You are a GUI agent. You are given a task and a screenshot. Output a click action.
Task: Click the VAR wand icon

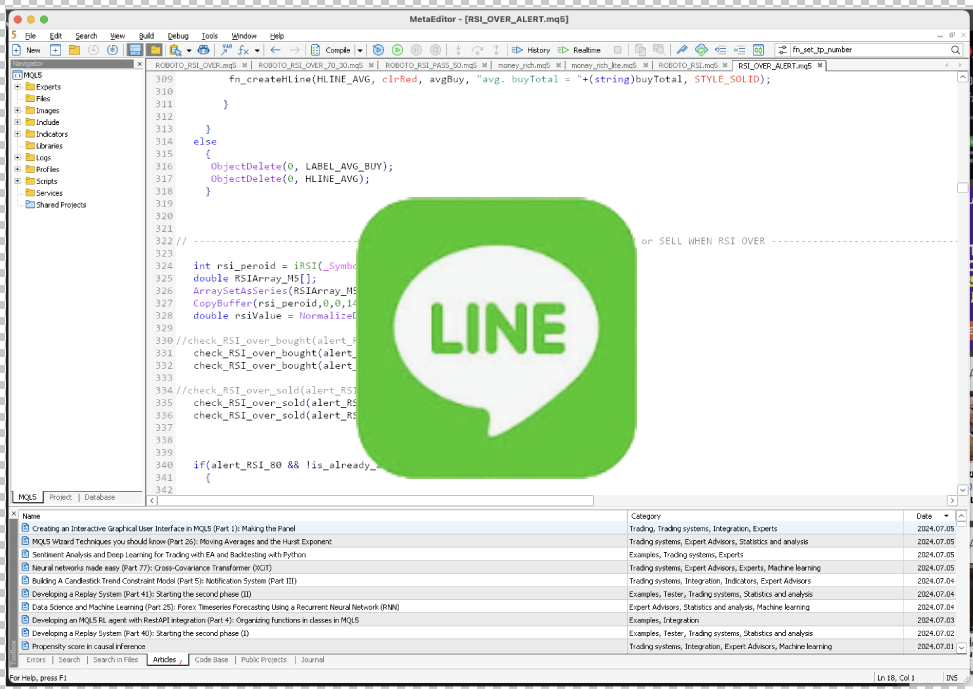(226, 50)
